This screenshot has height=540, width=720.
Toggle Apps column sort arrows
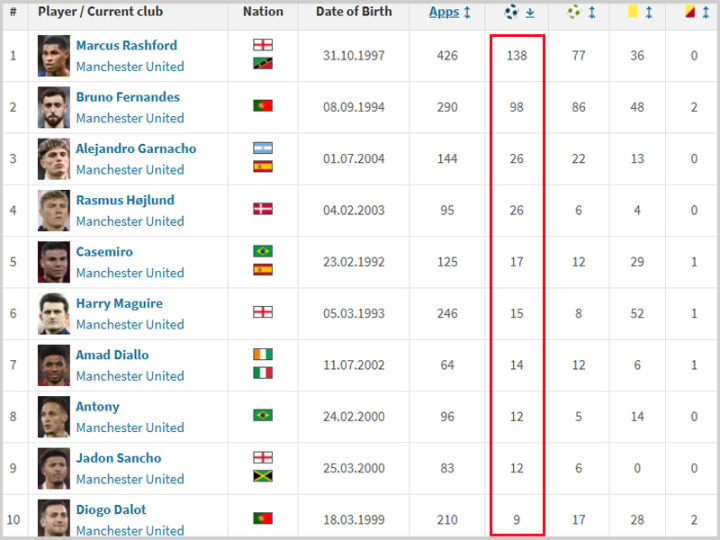[x=467, y=12]
